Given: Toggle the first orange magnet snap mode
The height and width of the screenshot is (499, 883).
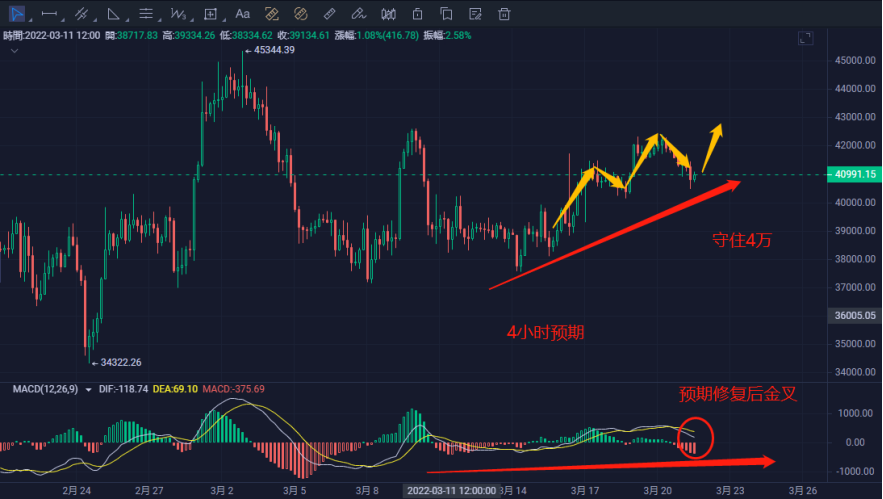Looking at the screenshot, I should [270, 14].
